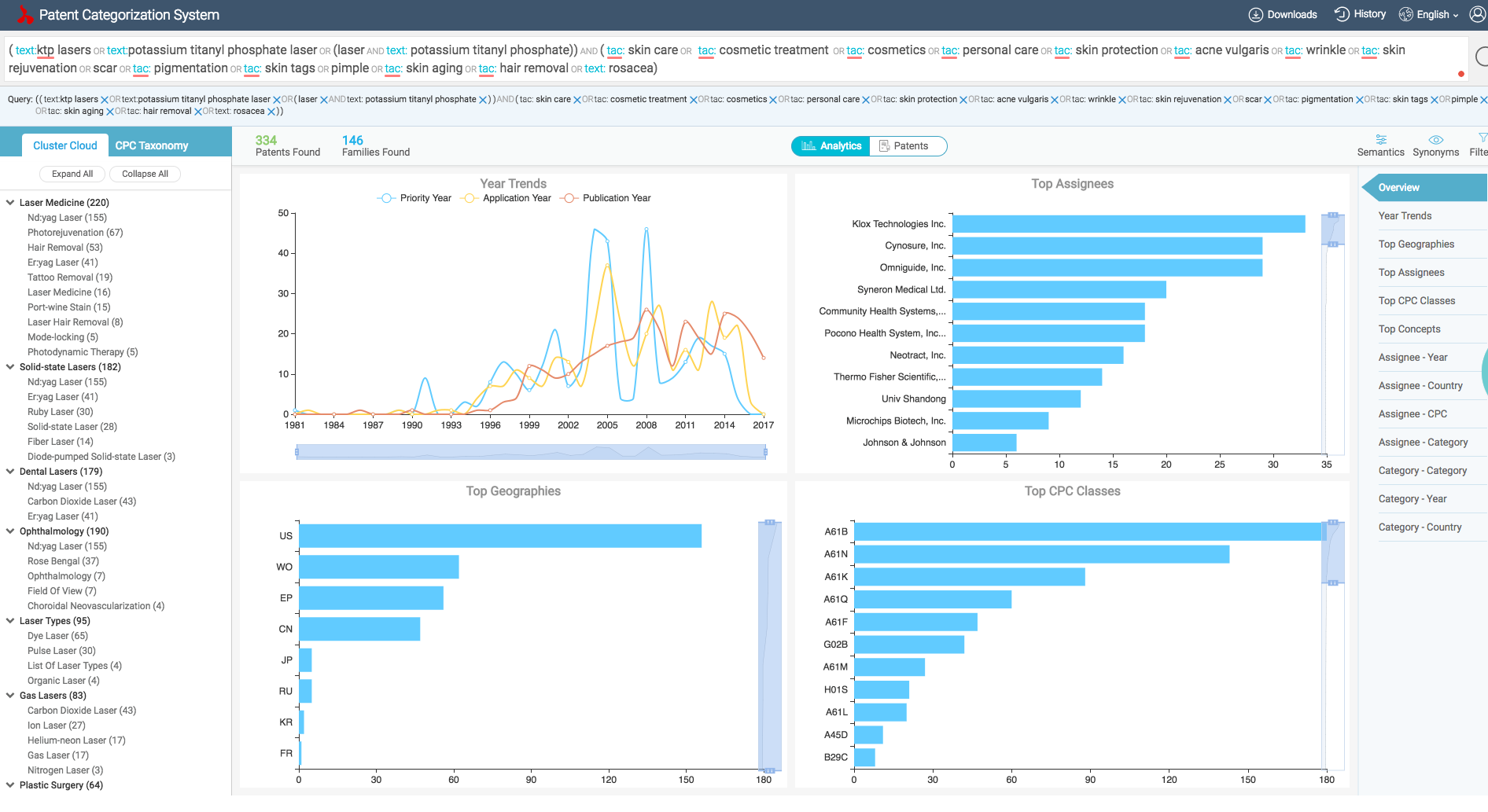Switch to the Patents view tab
This screenshot has width=1488, height=812.
(x=908, y=146)
